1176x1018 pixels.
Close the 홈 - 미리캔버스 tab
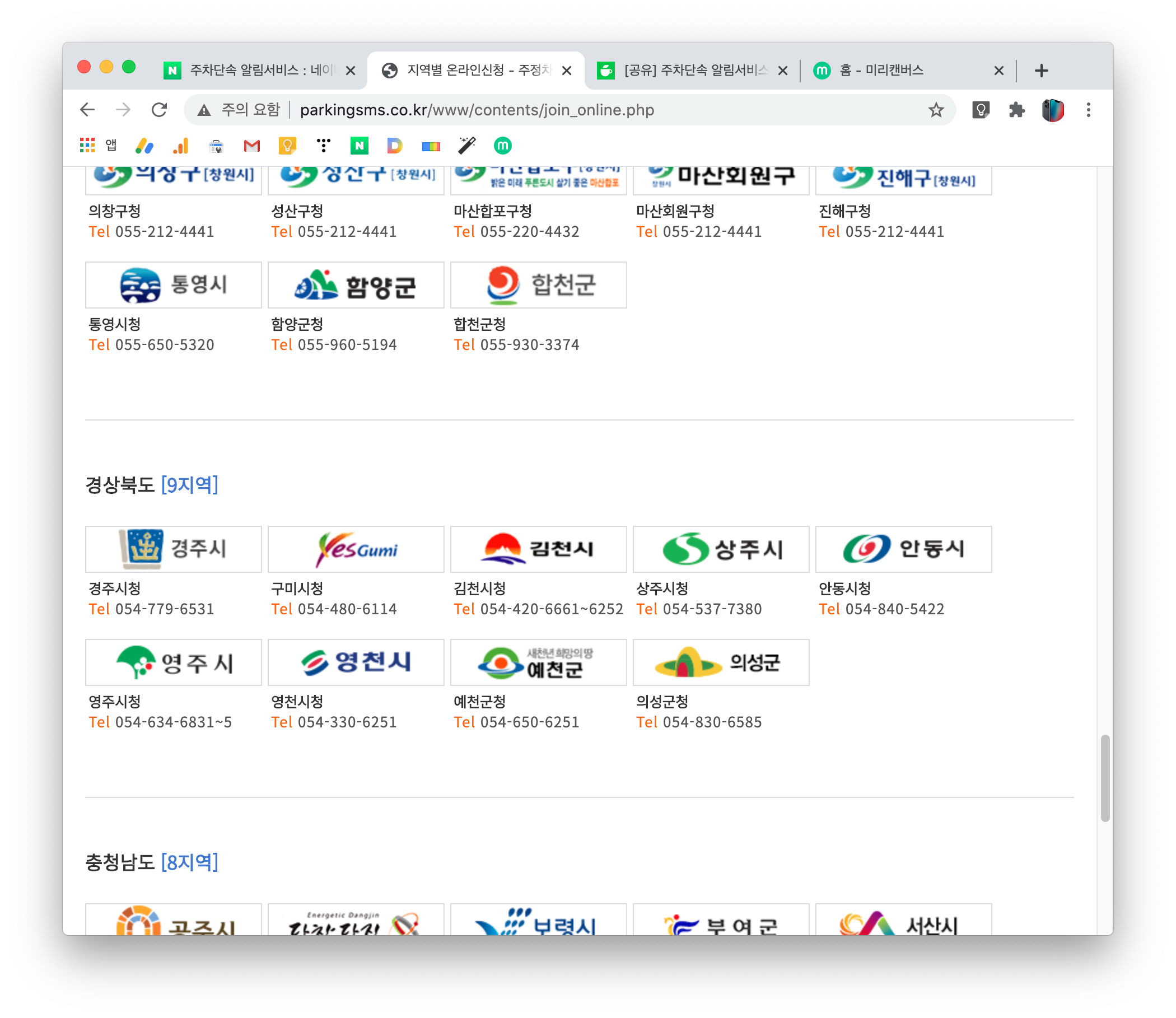[998, 71]
